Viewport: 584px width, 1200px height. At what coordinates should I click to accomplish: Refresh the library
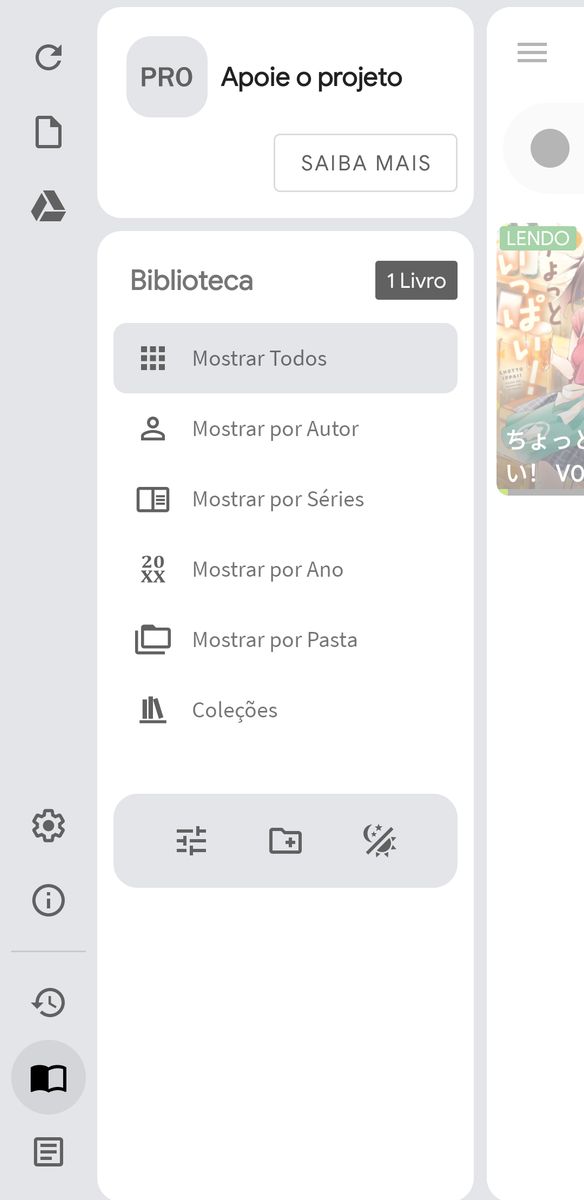click(x=48, y=57)
